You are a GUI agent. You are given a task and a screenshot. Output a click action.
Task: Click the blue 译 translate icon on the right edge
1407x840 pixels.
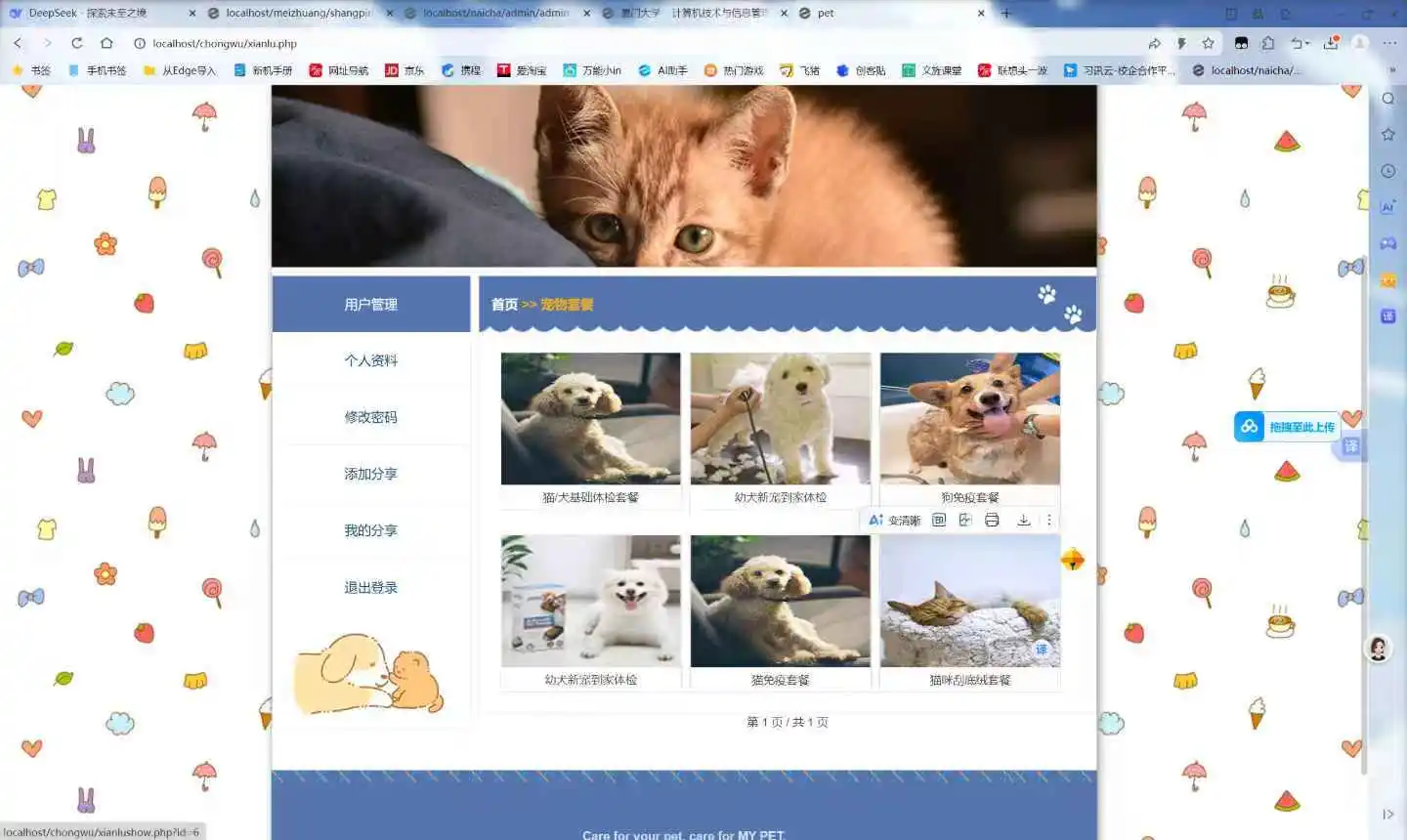pyautogui.click(x=1350, y=446)
